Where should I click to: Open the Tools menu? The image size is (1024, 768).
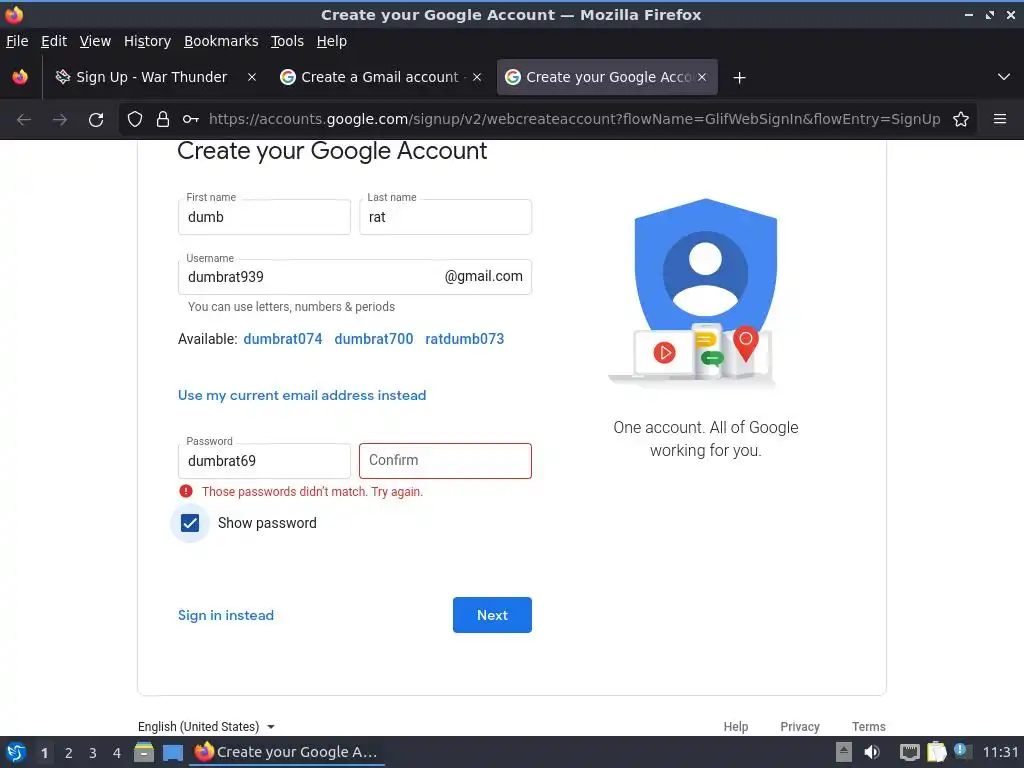pyautogui.click(x=287, y=41)
